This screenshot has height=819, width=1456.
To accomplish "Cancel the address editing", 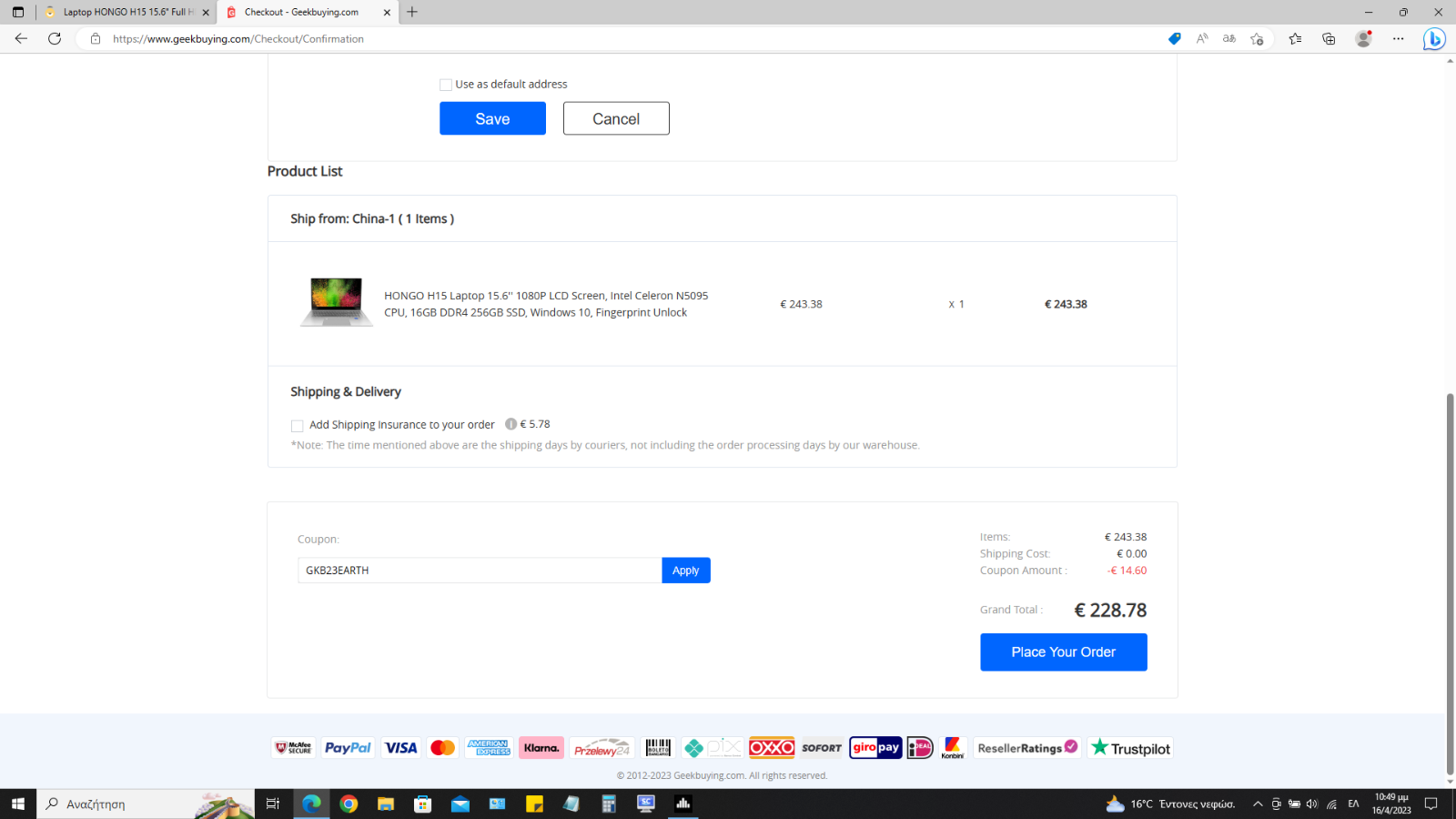I will click(616, 118).
